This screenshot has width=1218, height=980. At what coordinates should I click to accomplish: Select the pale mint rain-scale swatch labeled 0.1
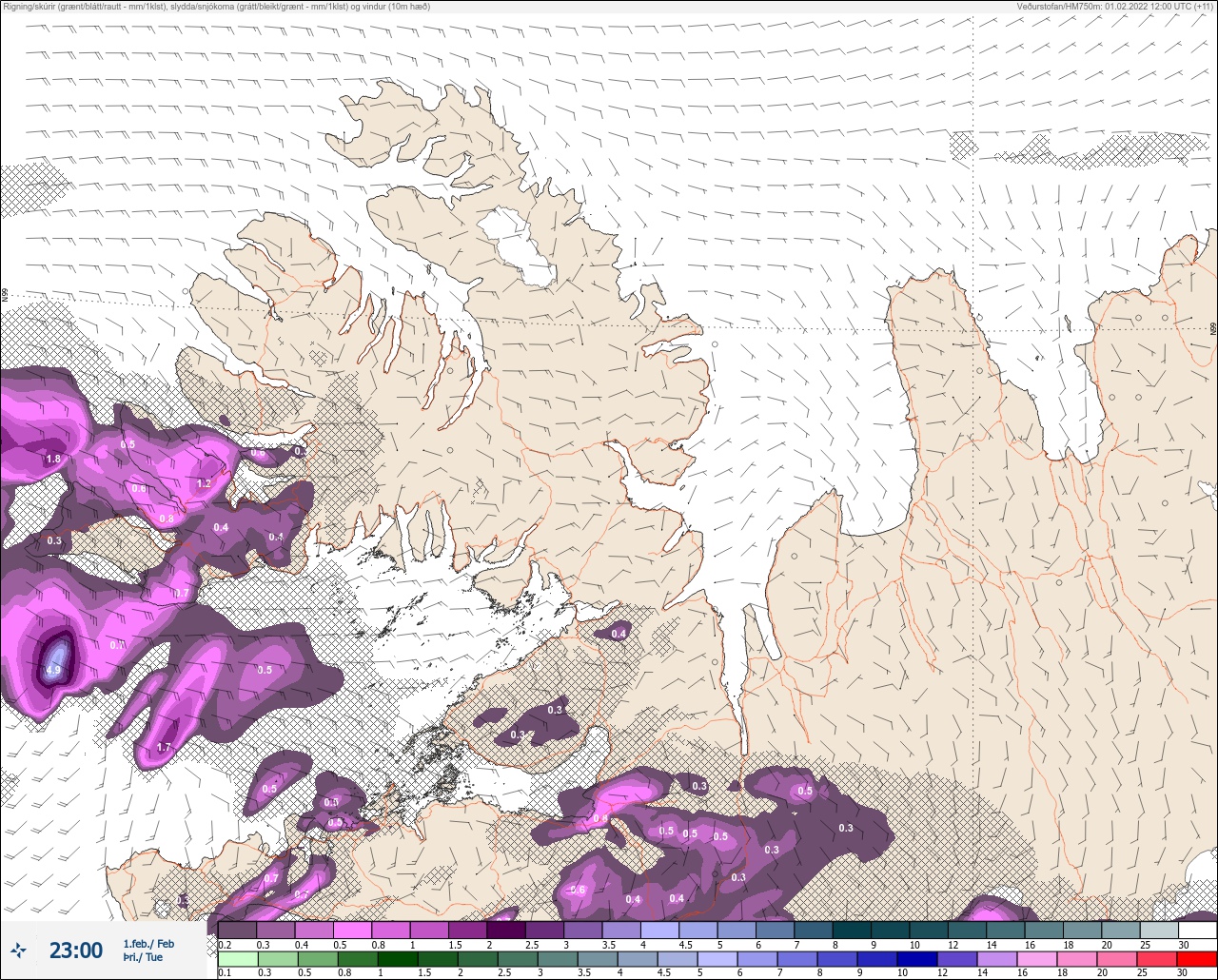pyautogui.click(x=238, y=959)
